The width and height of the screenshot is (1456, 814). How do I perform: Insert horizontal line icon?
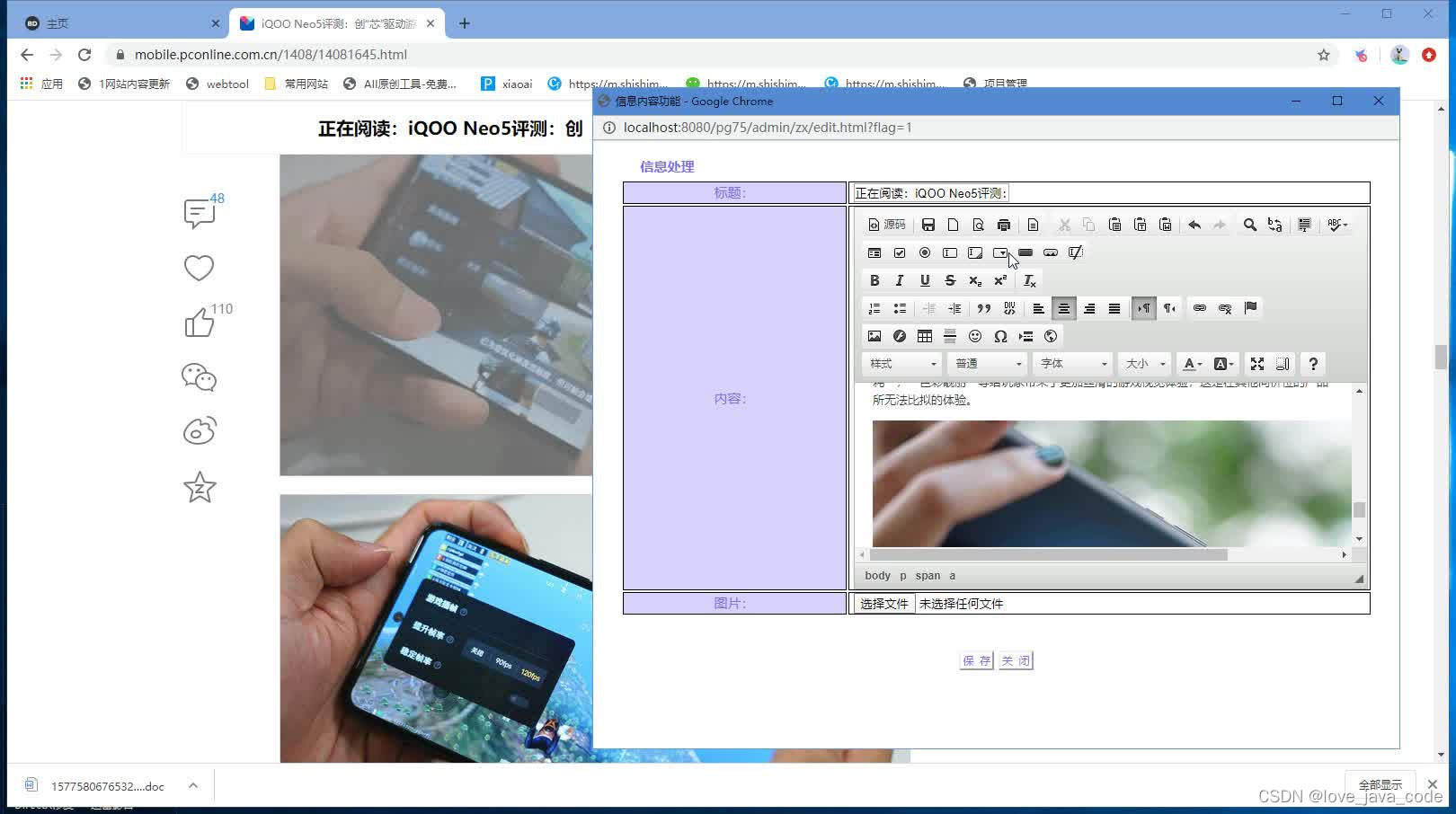pos(950,336)
